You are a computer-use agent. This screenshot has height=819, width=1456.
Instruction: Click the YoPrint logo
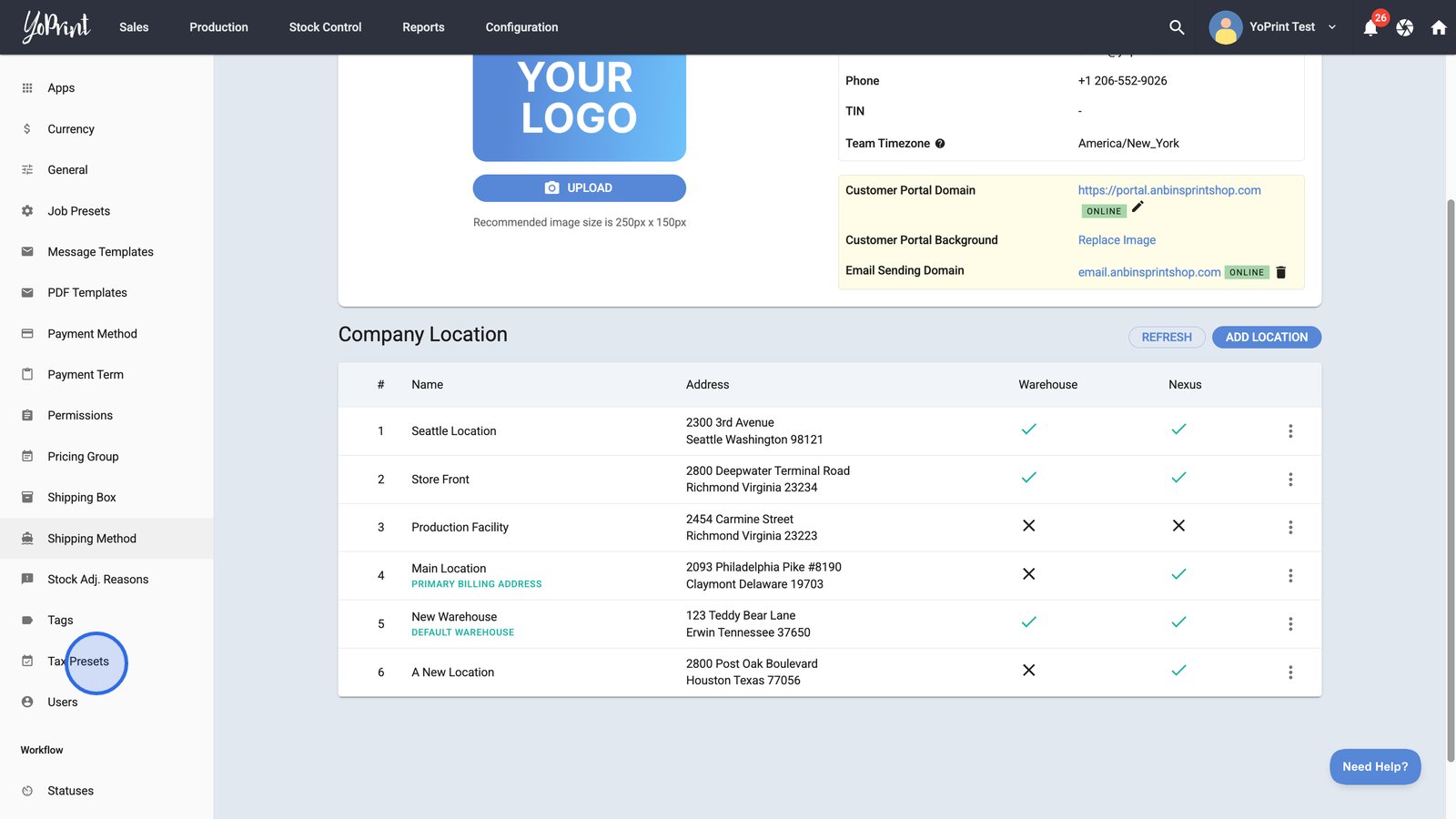(x=56, y=26)
